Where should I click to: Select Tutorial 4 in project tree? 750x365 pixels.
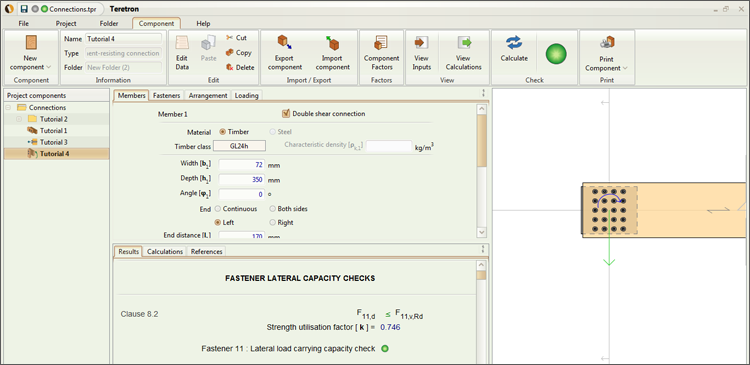click(55, 154)
